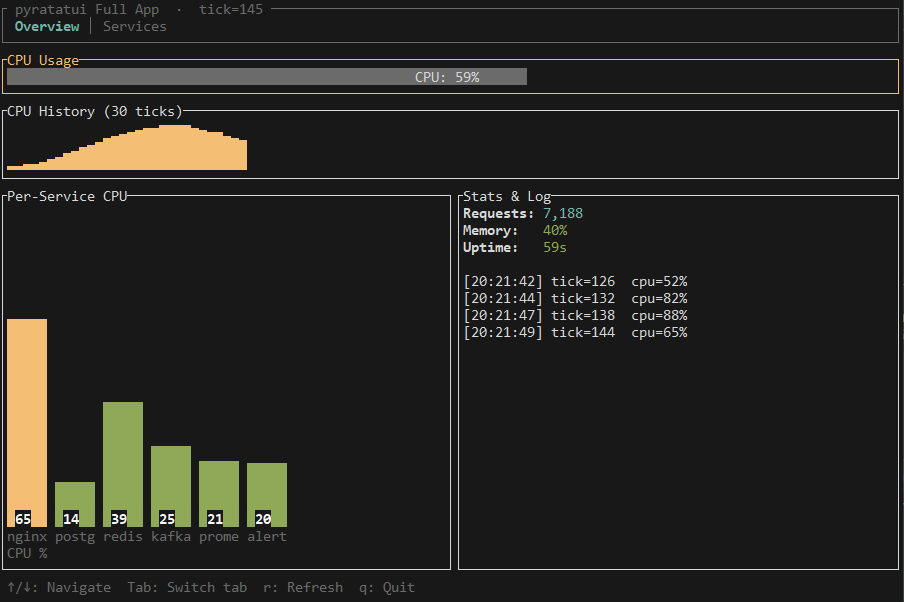
Task: Click 'Tab: Switch tab' footer hint
Action: coord(187,588)
